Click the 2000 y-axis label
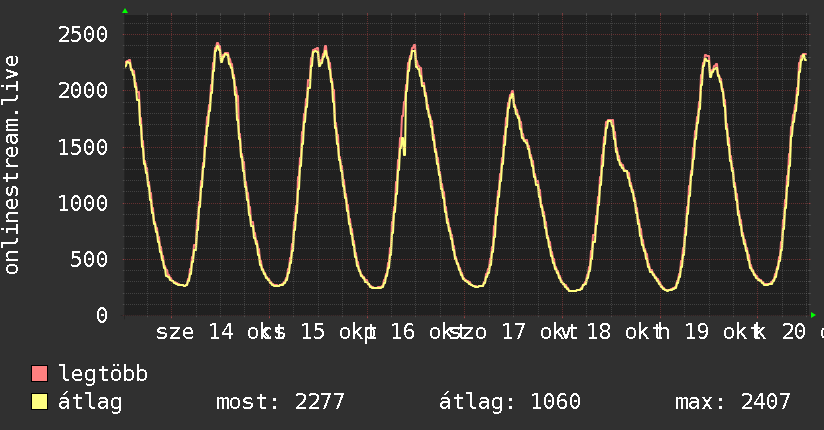824x430 pixels. click(83, 90)
